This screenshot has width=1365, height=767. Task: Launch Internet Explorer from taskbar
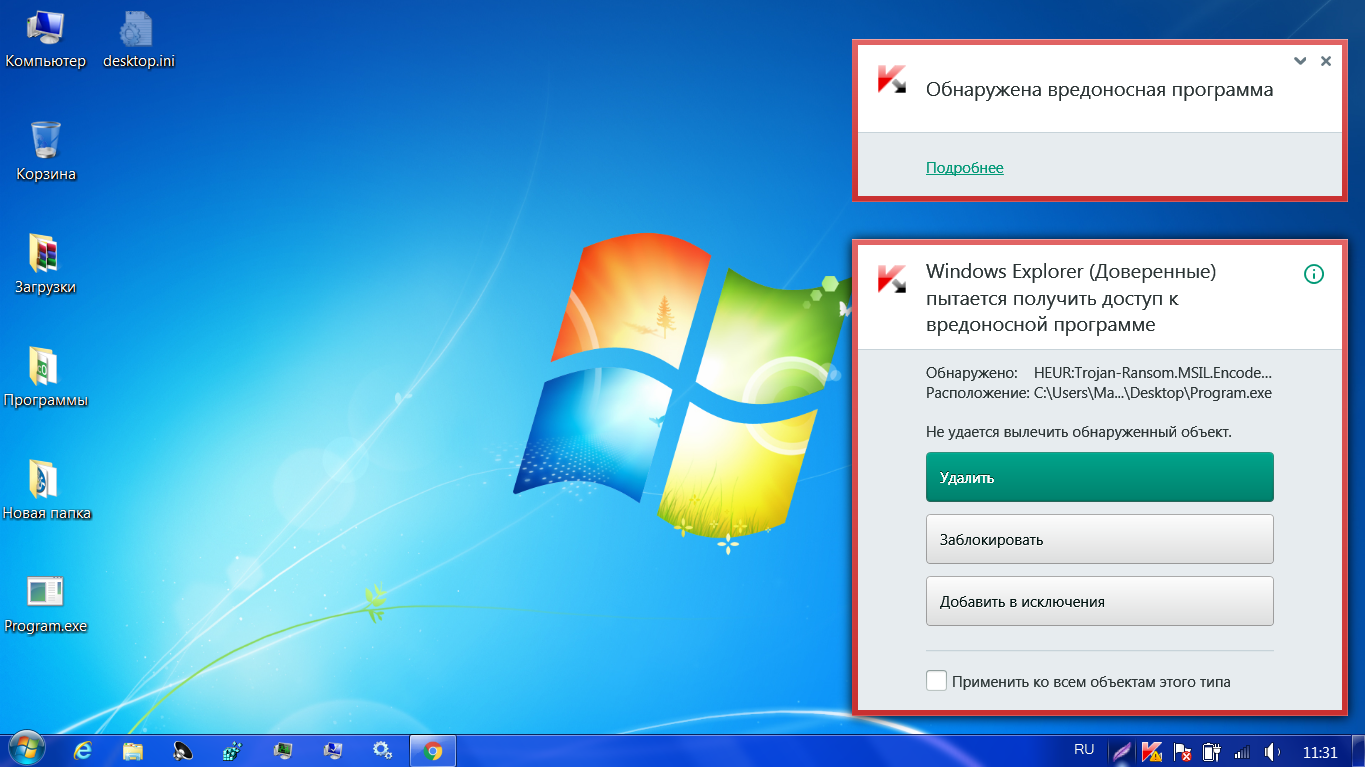tap(83, 751)
